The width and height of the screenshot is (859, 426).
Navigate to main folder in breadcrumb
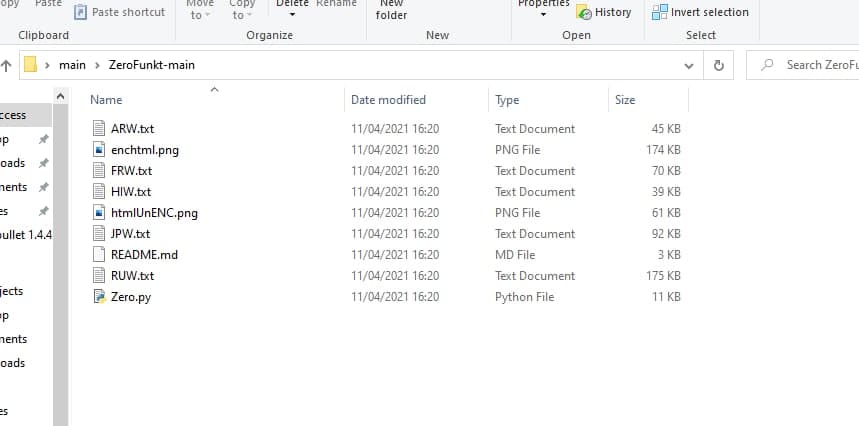point(72,66)
